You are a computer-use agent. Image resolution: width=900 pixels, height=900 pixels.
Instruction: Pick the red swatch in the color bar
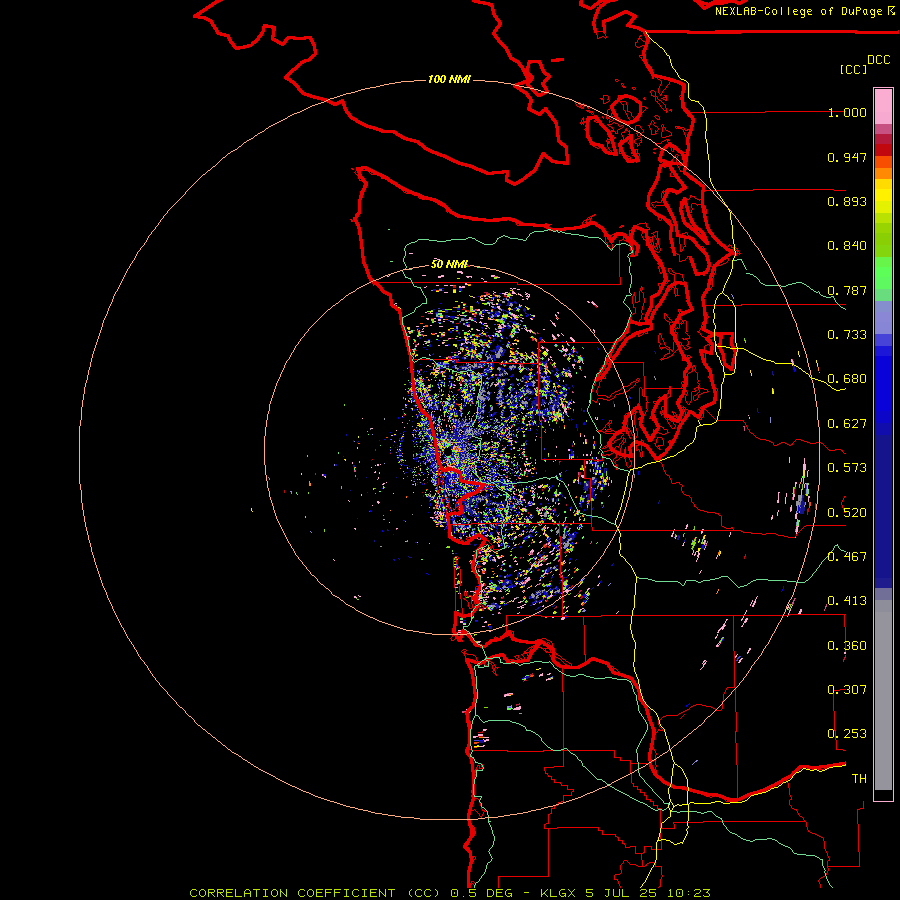[x=883, y=150]
